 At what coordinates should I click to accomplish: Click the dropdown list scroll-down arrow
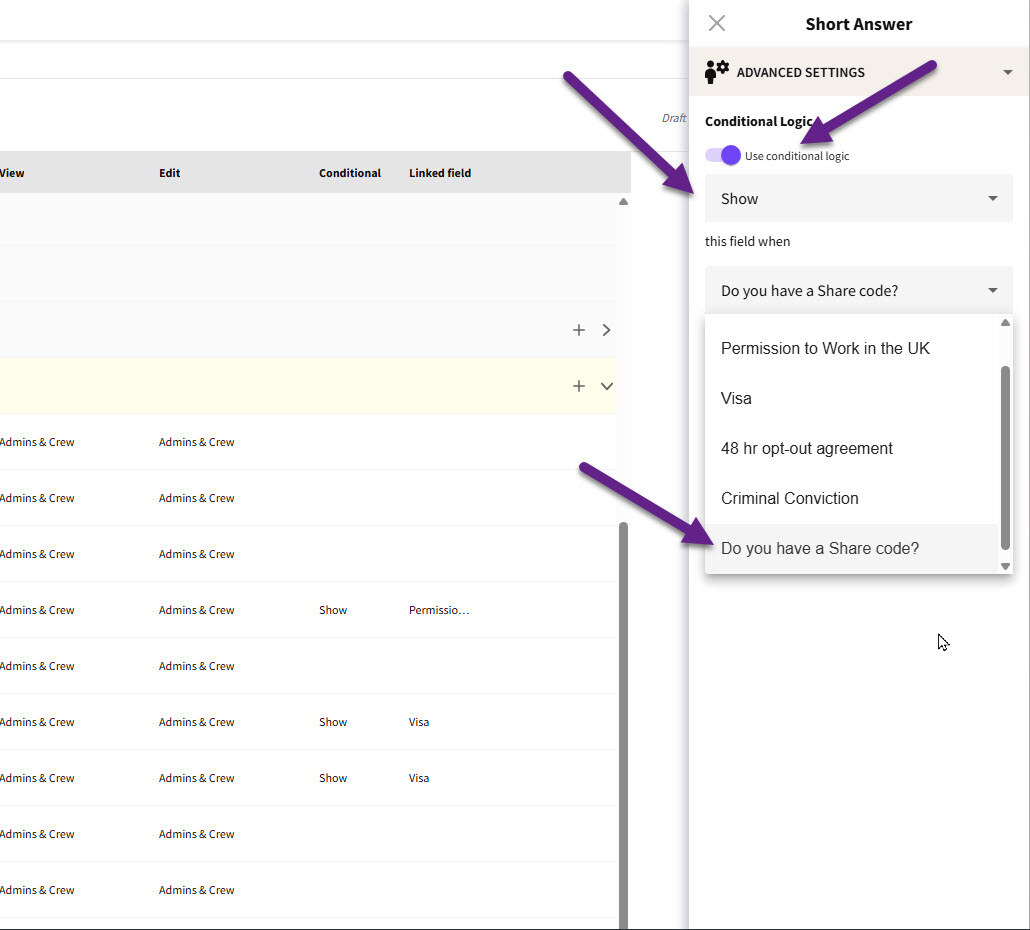tap(1005, 566)
